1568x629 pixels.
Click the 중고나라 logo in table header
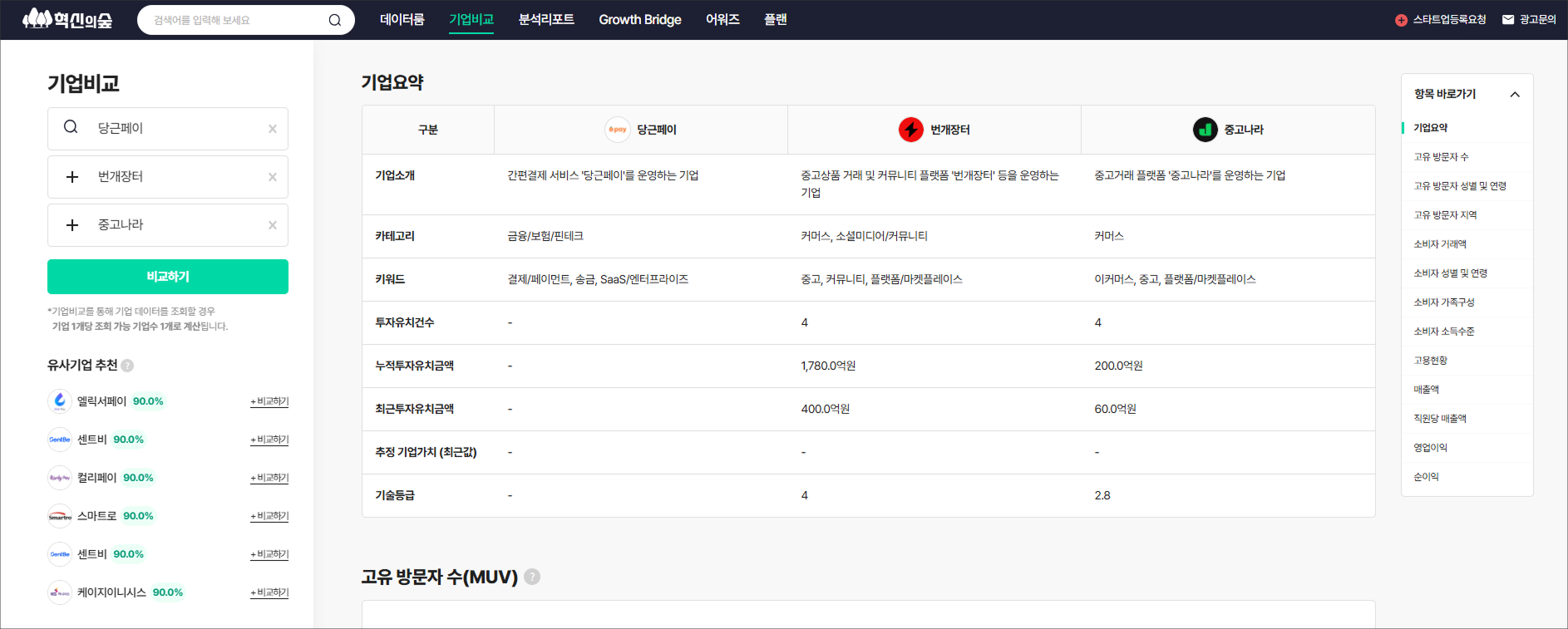click(x=1205, y=130)
